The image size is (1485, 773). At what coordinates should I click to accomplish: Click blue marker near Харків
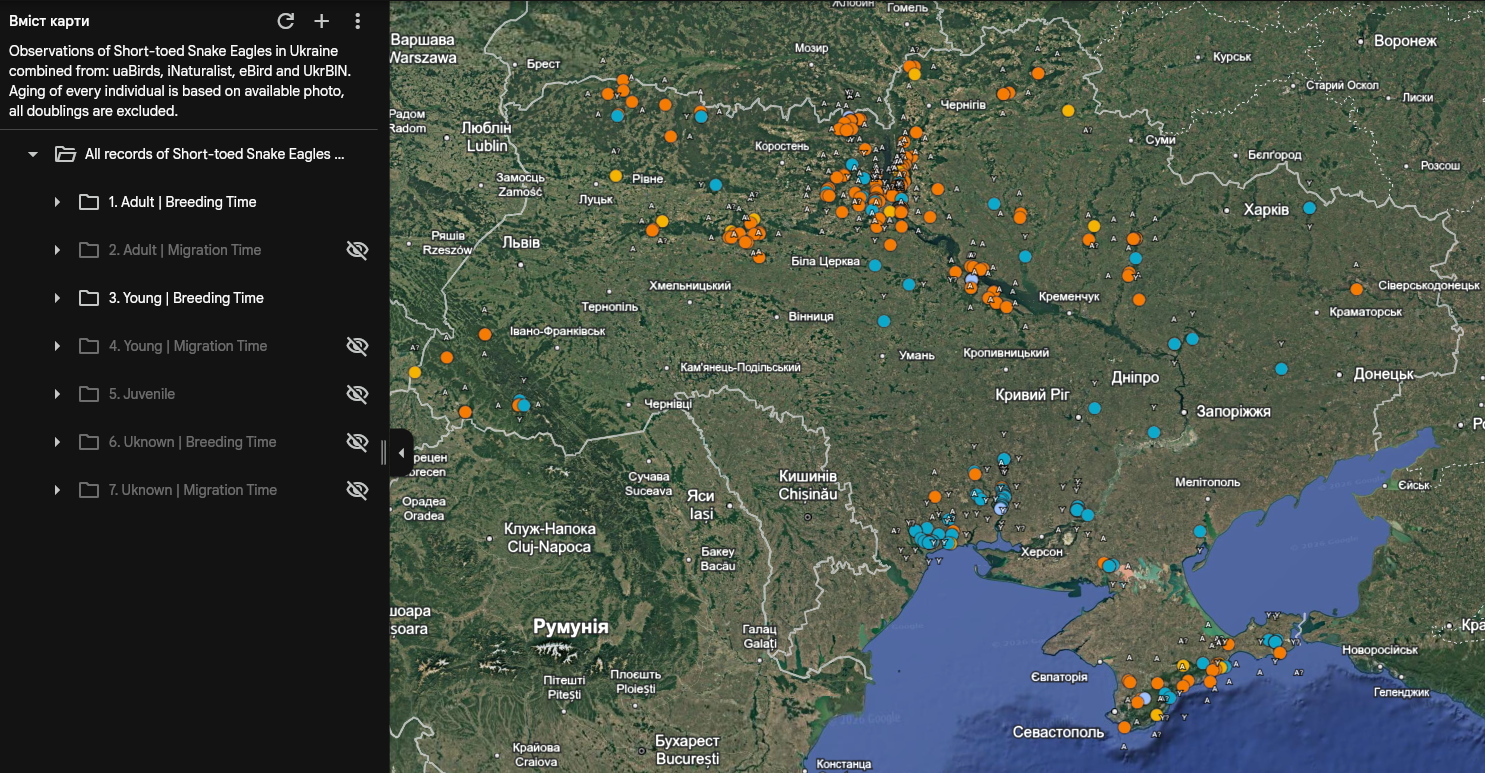1310,208
